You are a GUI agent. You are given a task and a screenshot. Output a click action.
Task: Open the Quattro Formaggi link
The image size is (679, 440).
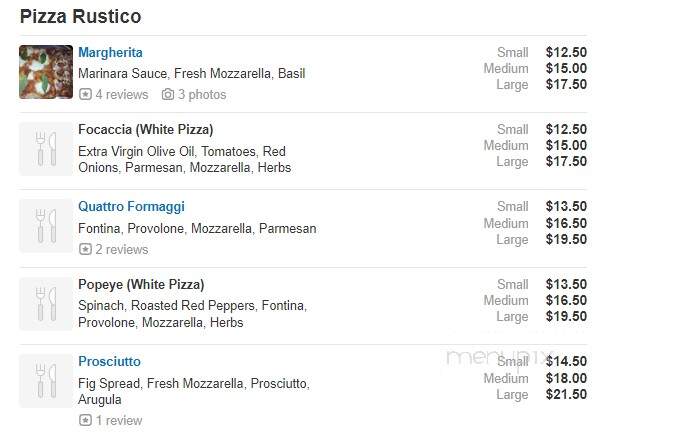131,207
